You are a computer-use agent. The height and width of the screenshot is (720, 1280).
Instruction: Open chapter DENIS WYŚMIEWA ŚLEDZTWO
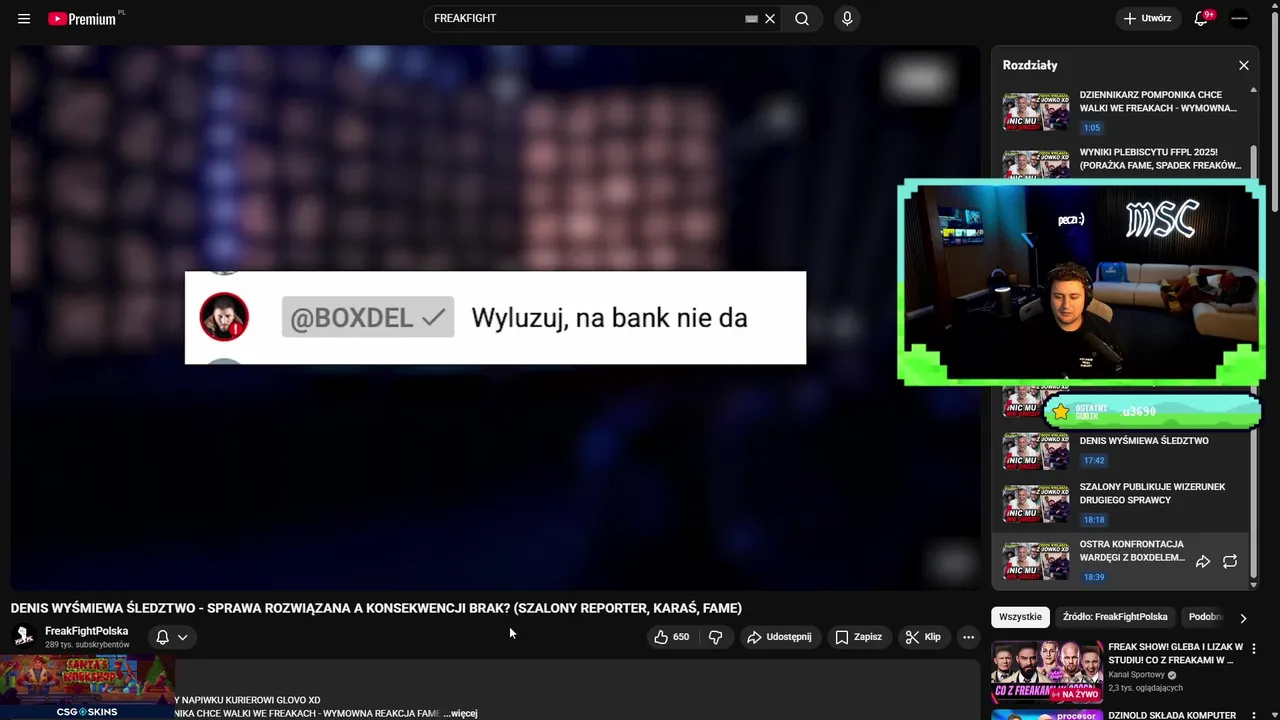click(x=1144, y=441)
